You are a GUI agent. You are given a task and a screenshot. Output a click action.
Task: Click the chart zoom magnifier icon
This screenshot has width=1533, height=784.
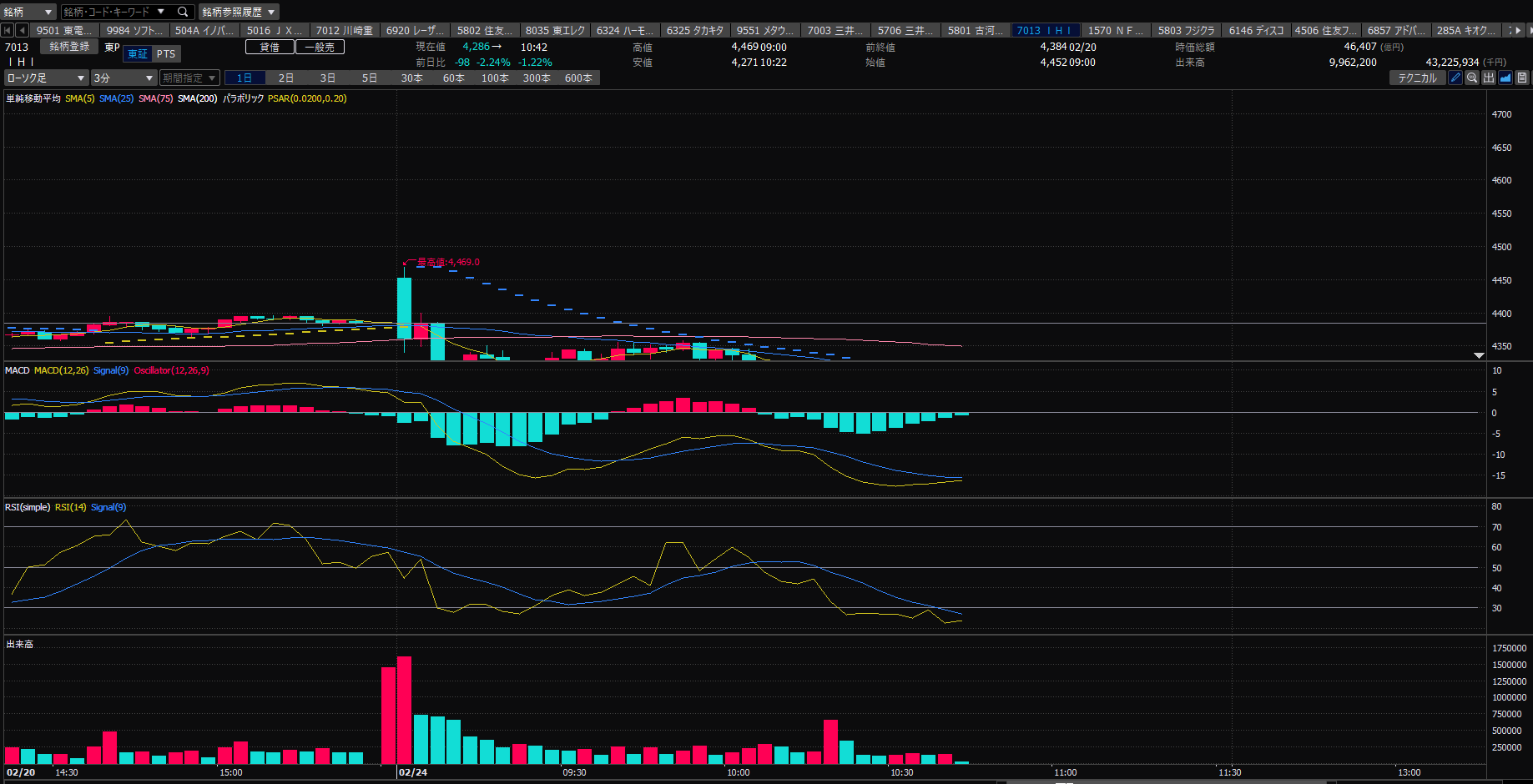tap(1472, 78)
